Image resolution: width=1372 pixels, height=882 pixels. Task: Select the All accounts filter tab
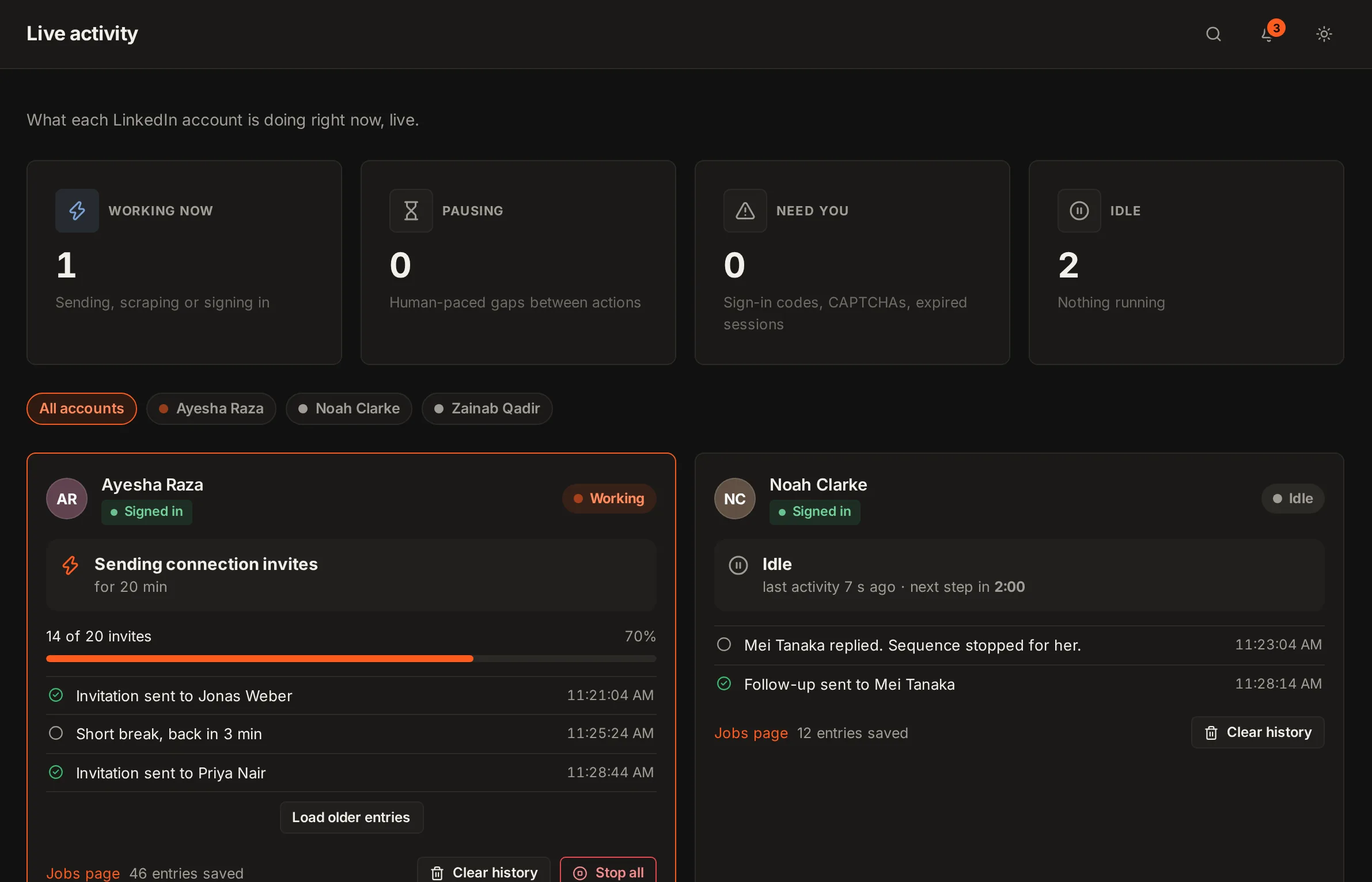[x=82, y=409]
